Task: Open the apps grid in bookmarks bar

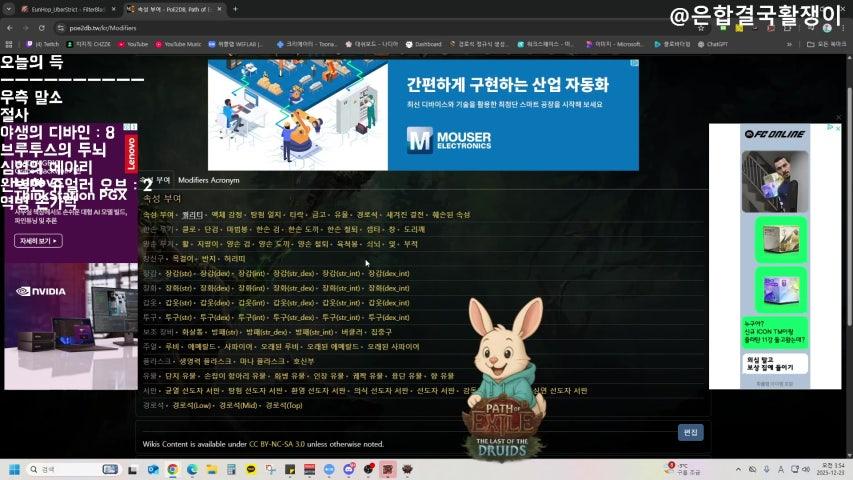Action: click(9, 44)
